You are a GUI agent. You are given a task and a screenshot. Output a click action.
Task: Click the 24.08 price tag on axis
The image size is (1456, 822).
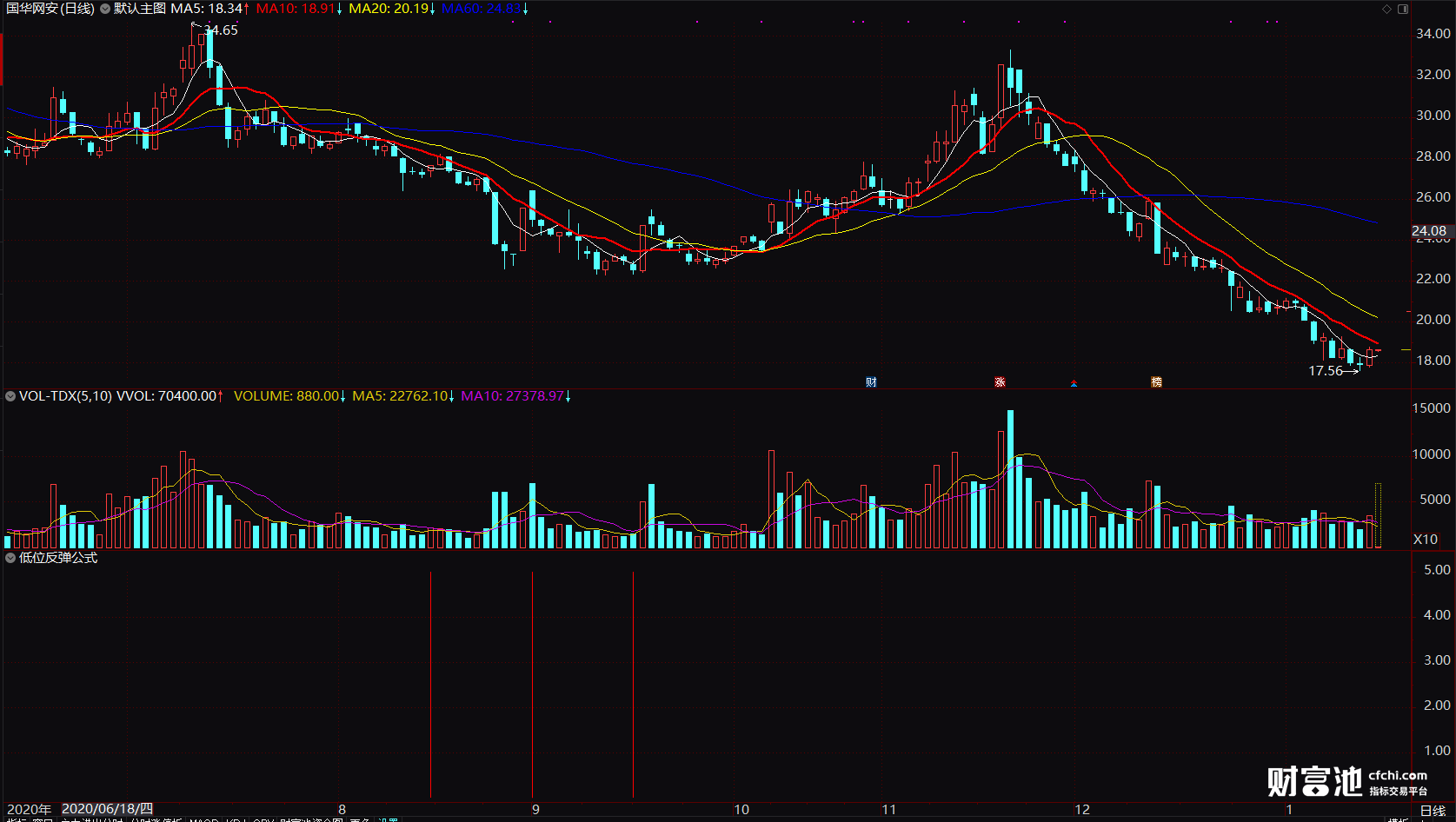tap(1429, 231)
